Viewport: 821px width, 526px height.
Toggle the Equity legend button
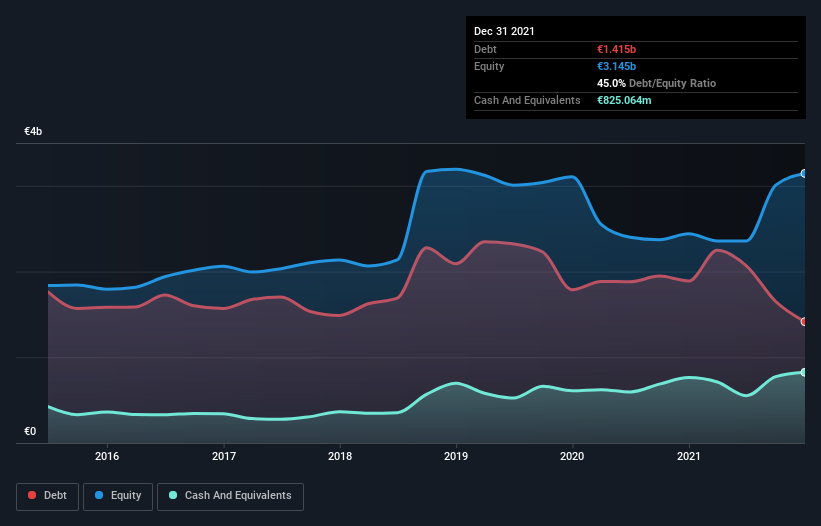pyautogui.click(x=118, y=496)
